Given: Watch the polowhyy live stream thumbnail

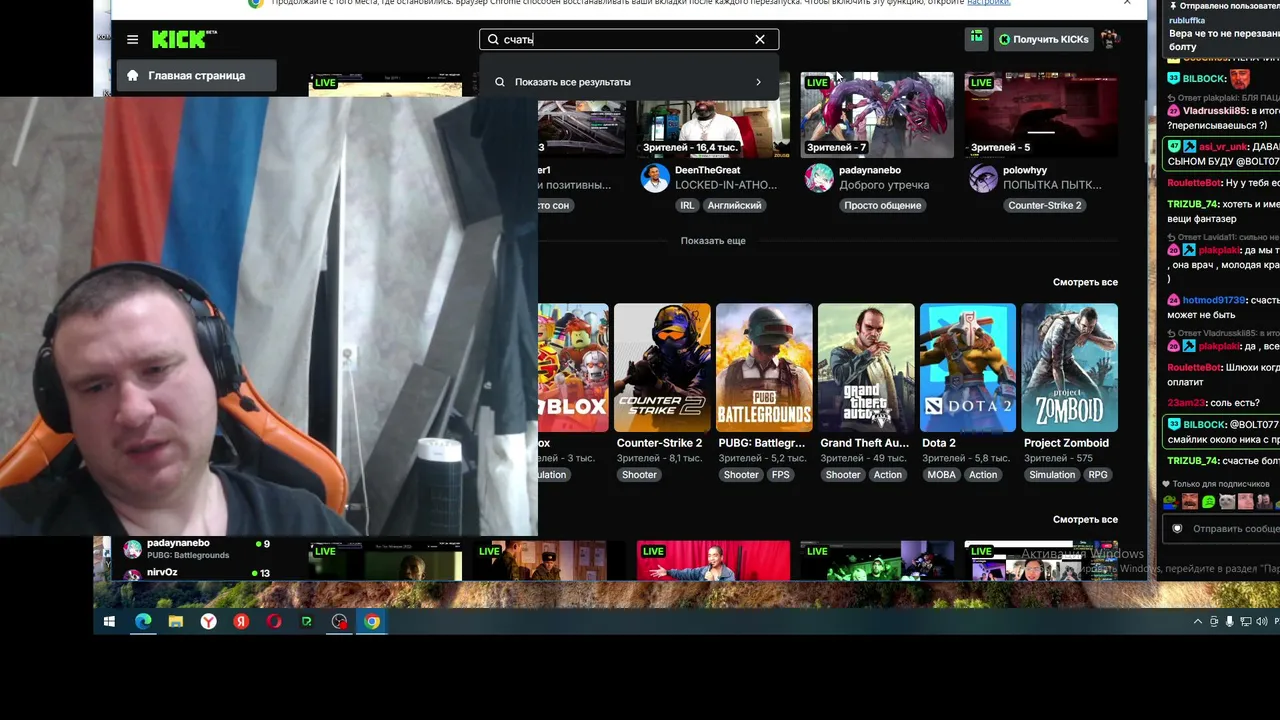Looking at the screenshot, I should point(1041,114).
